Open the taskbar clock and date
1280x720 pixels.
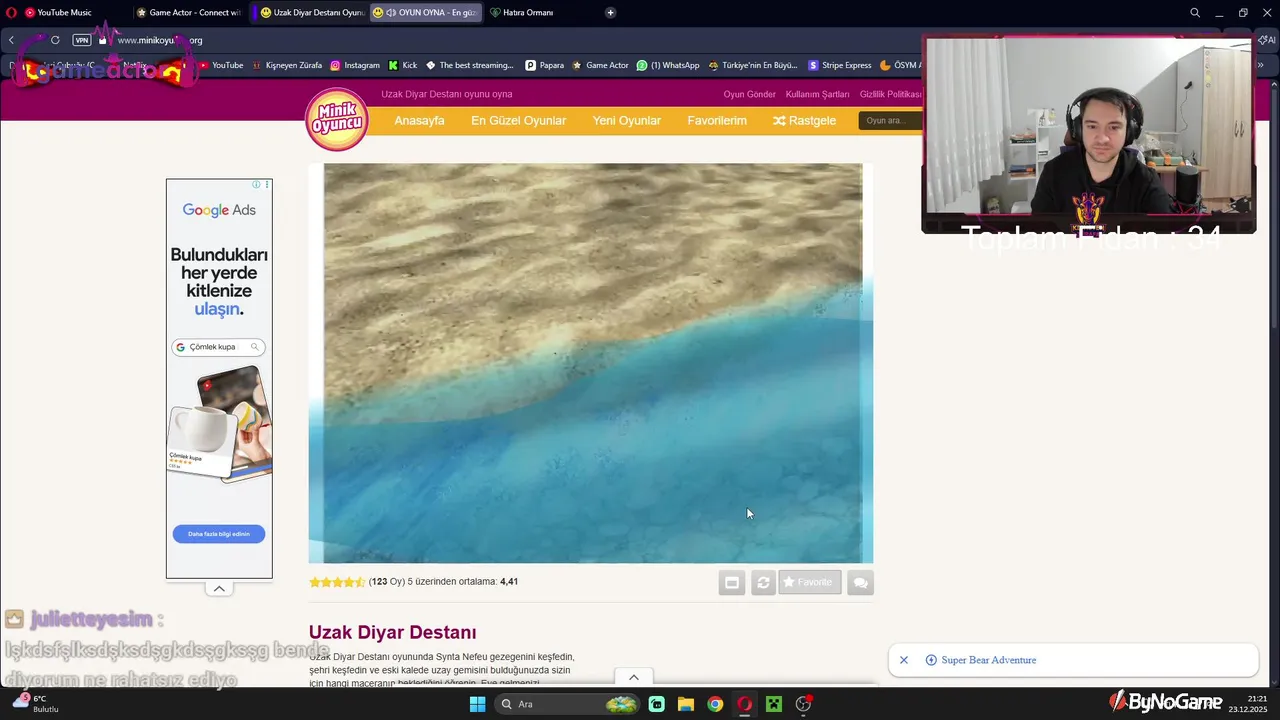tap(1250, 704)
